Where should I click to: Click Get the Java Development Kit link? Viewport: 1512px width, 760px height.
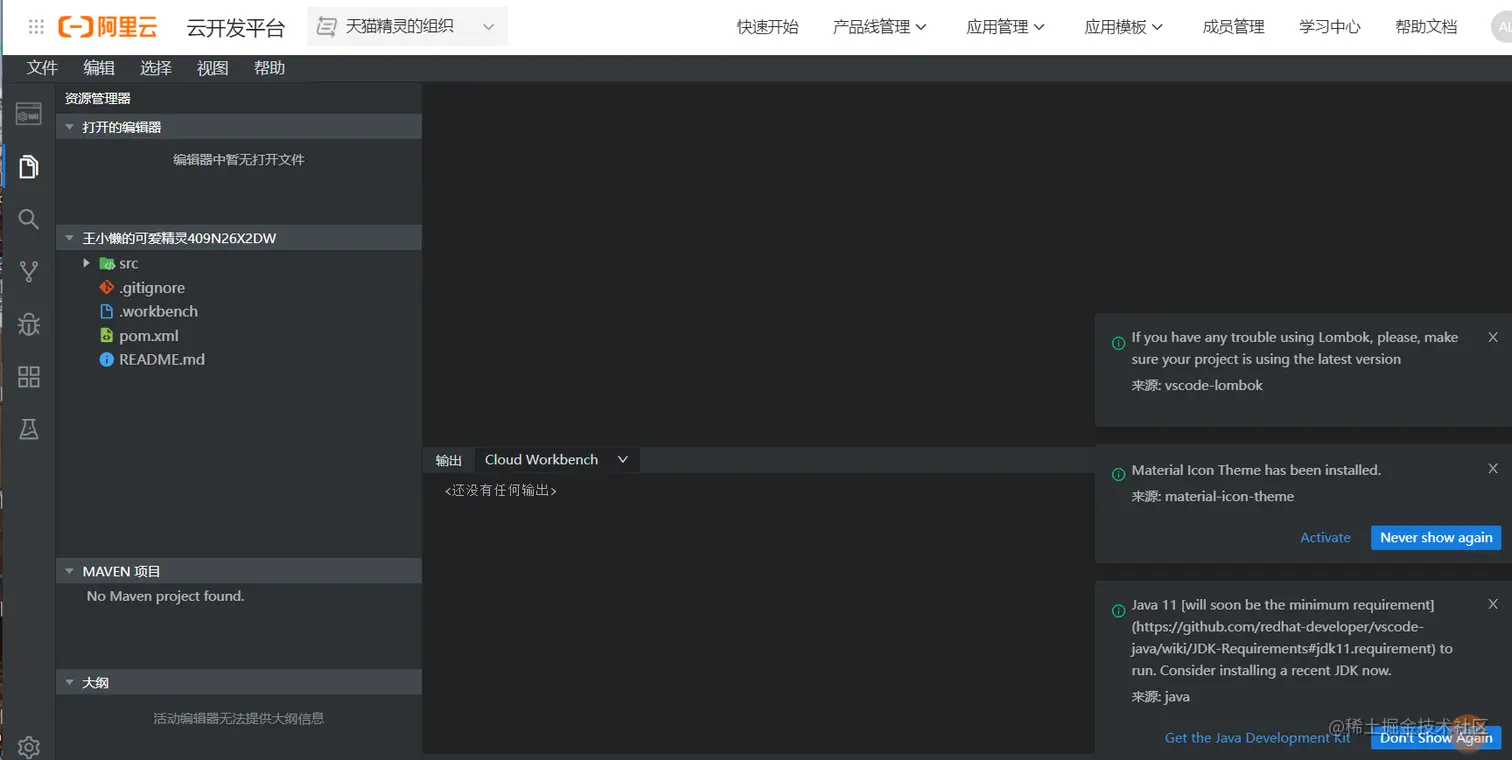point(1258,738)
